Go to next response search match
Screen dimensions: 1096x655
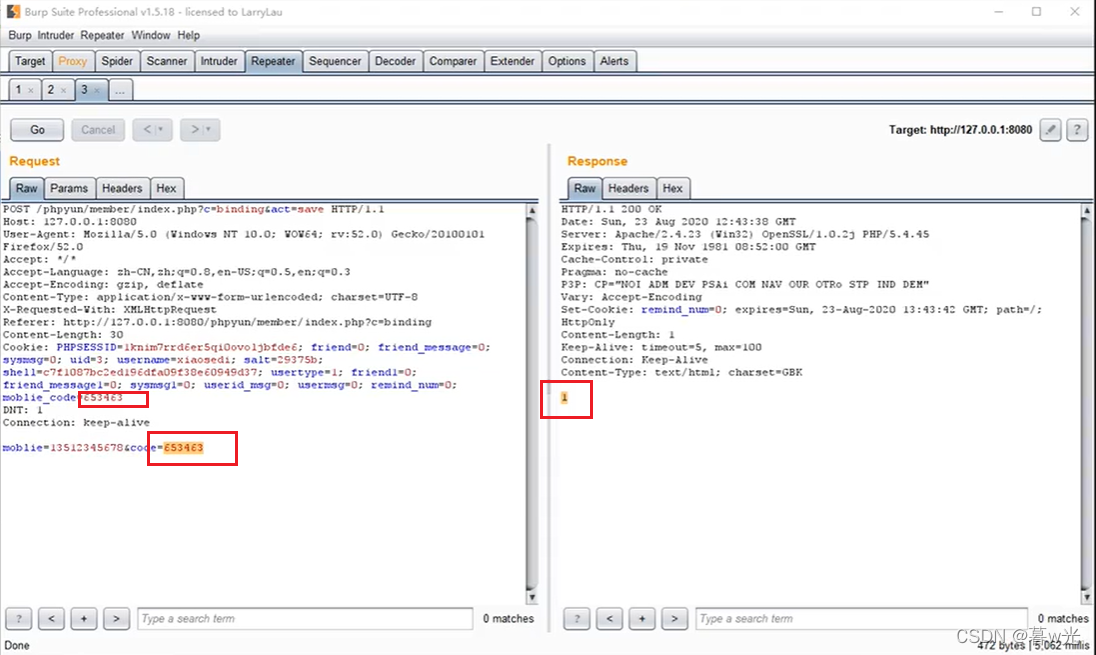pyautogui.click(x=675, y=619)
